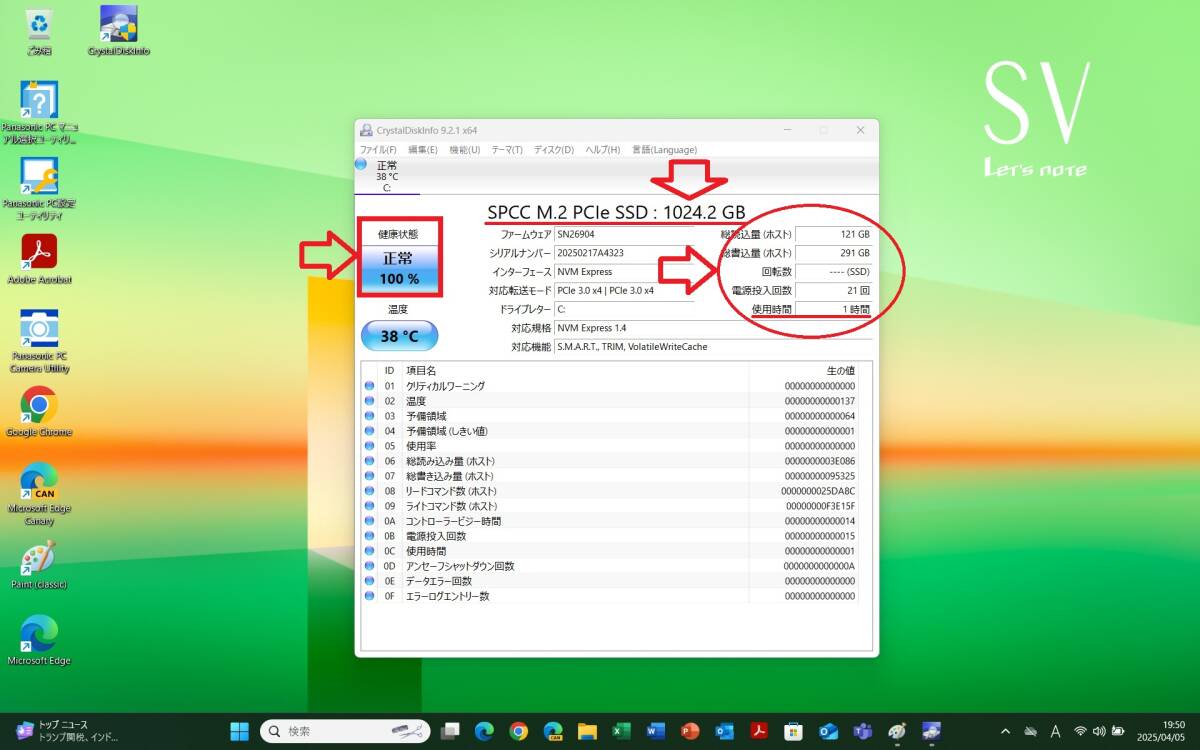Image resolution: width=1200 pixels, height=750 pixels.
Task: Click the total host reads value 121 GB
Action: pos(834,234)
